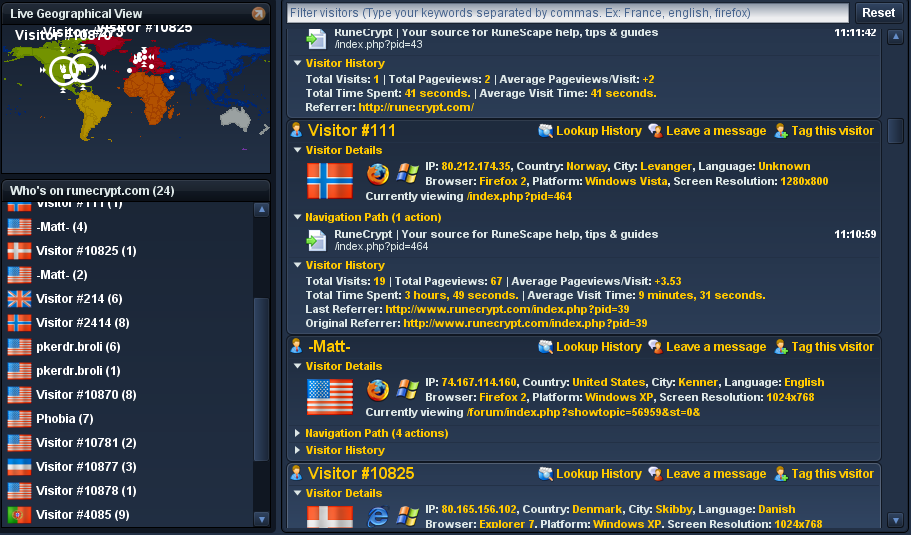
Task: Expand Navigation Path (4 actions) for -Matt-
Action: tap(297, 433)
